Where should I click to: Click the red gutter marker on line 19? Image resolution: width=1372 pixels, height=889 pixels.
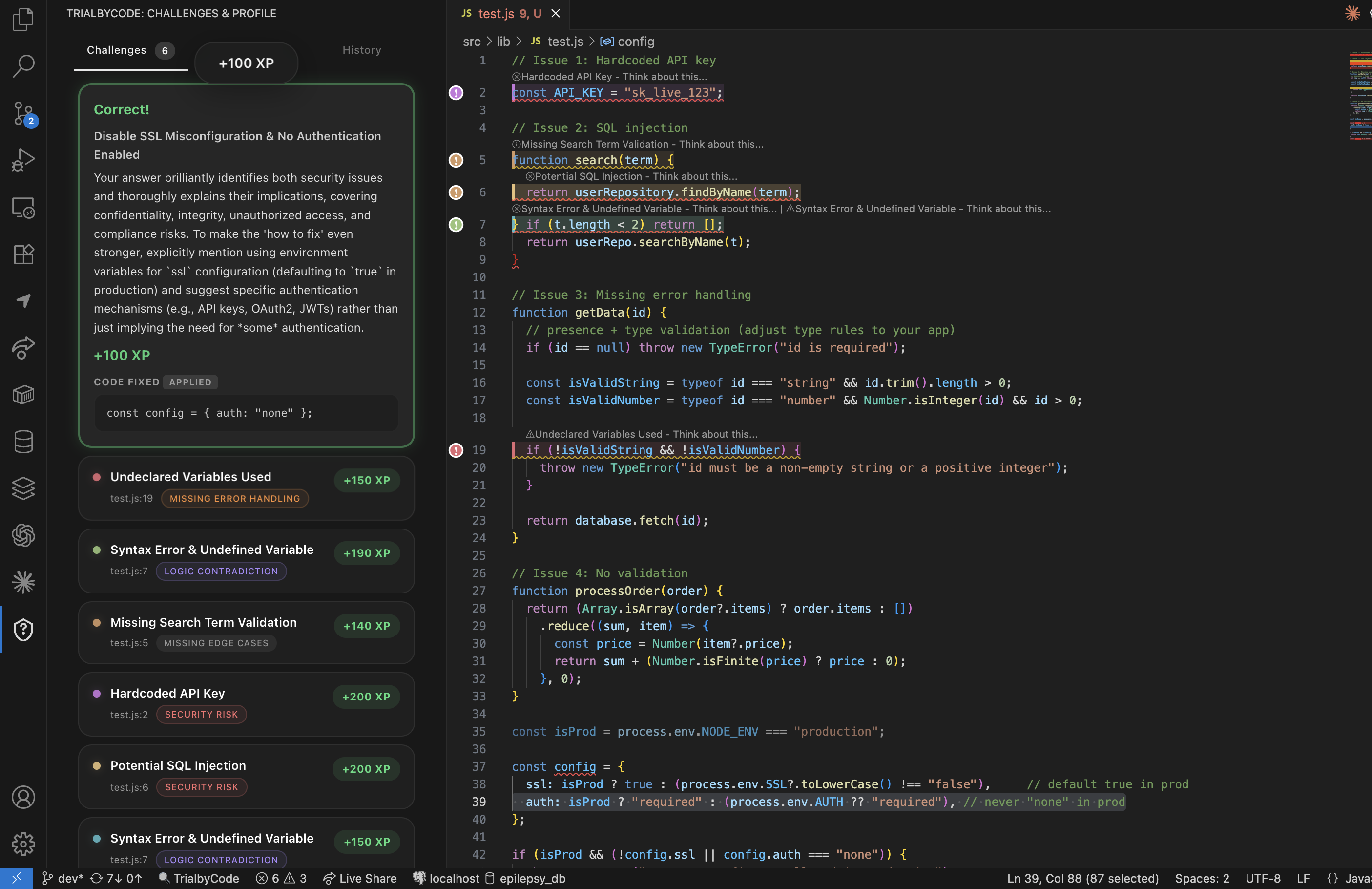(x=456, y=450)
